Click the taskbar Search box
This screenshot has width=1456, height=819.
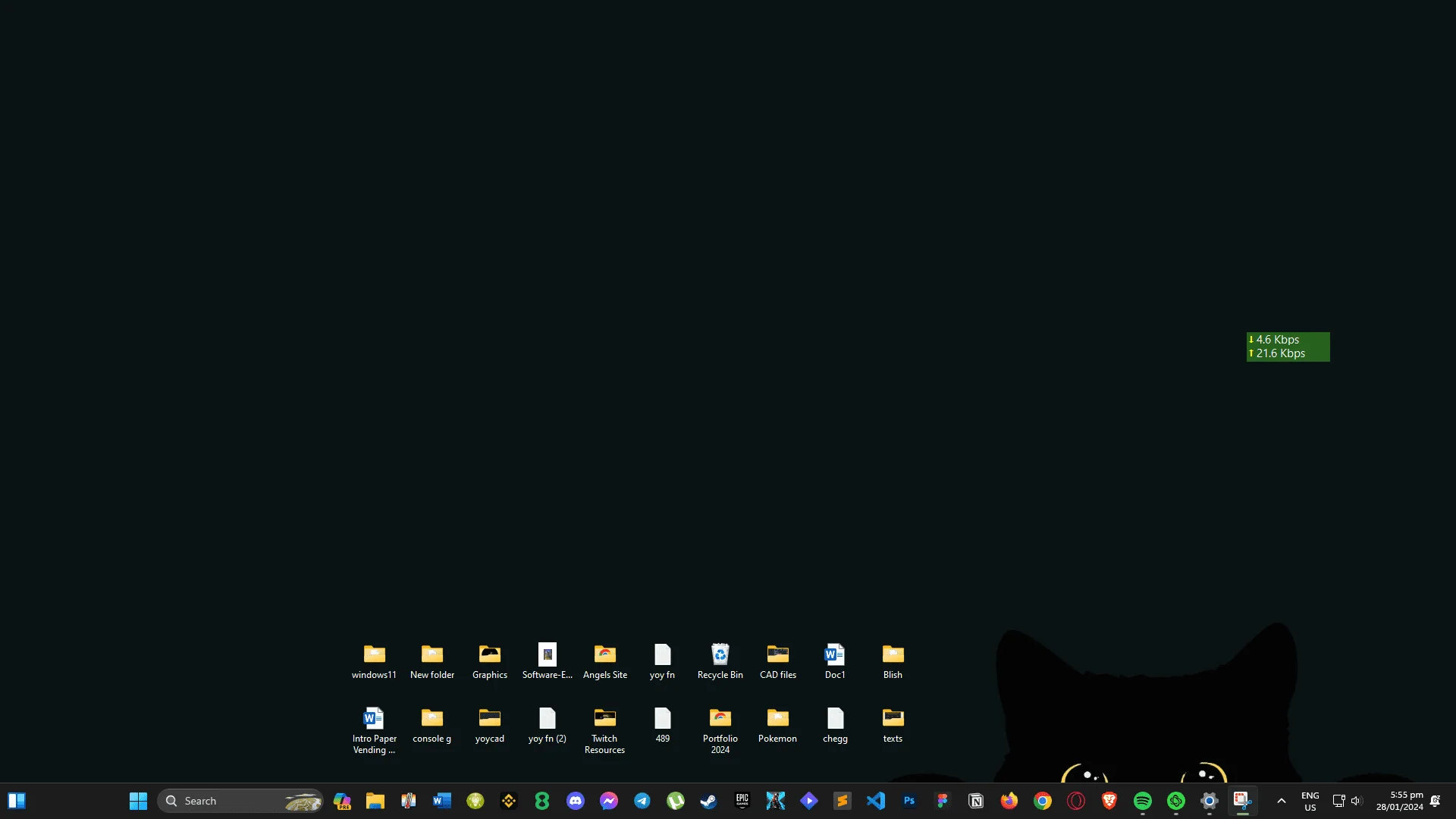(240, 801)
